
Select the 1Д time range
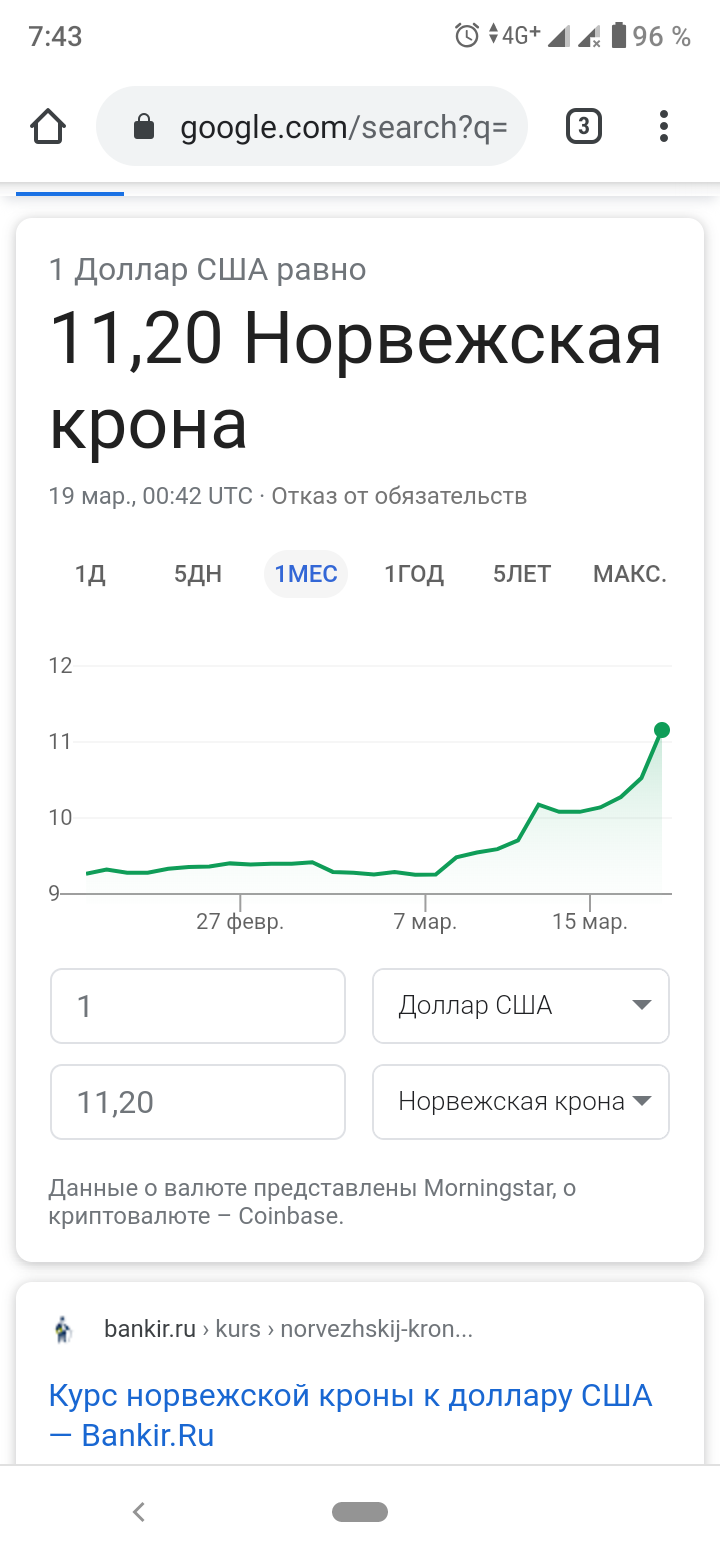[x=90, y=574]
